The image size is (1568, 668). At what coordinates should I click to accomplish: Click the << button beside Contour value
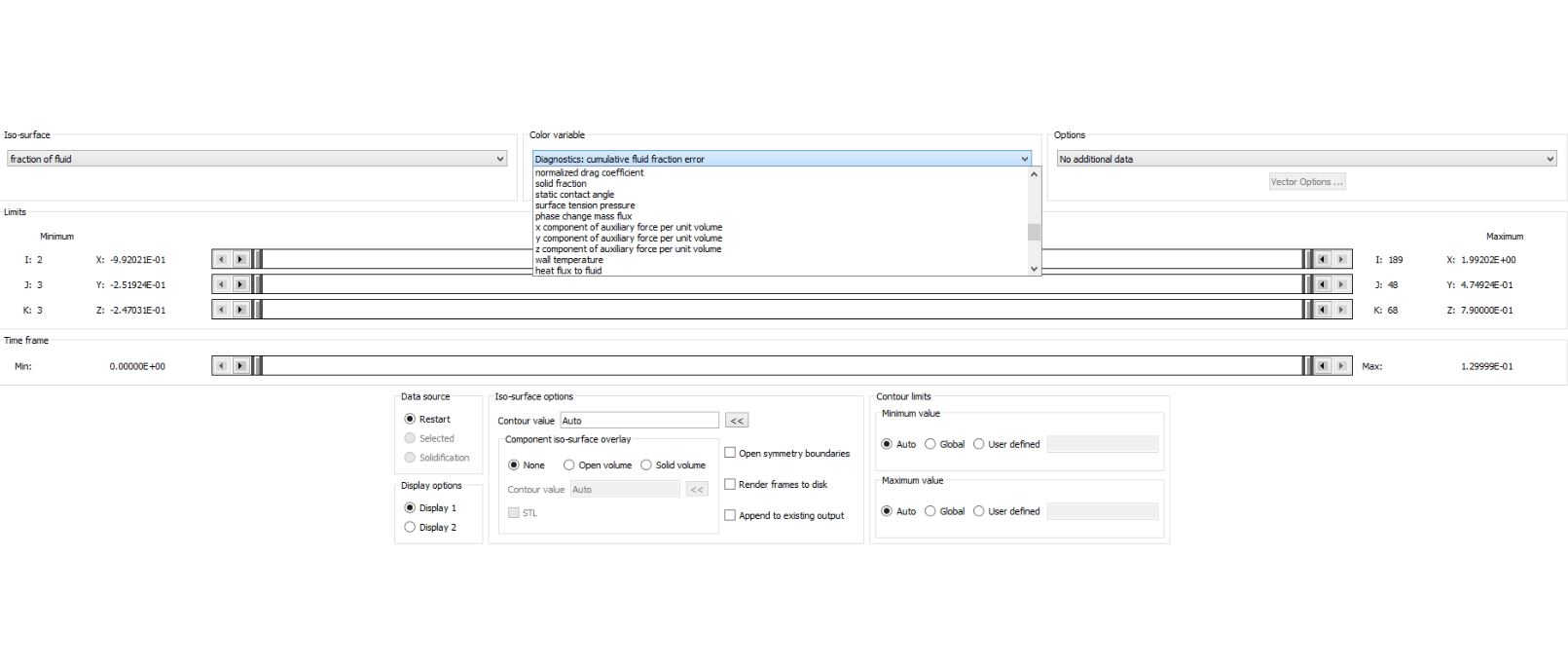(737, 421)
